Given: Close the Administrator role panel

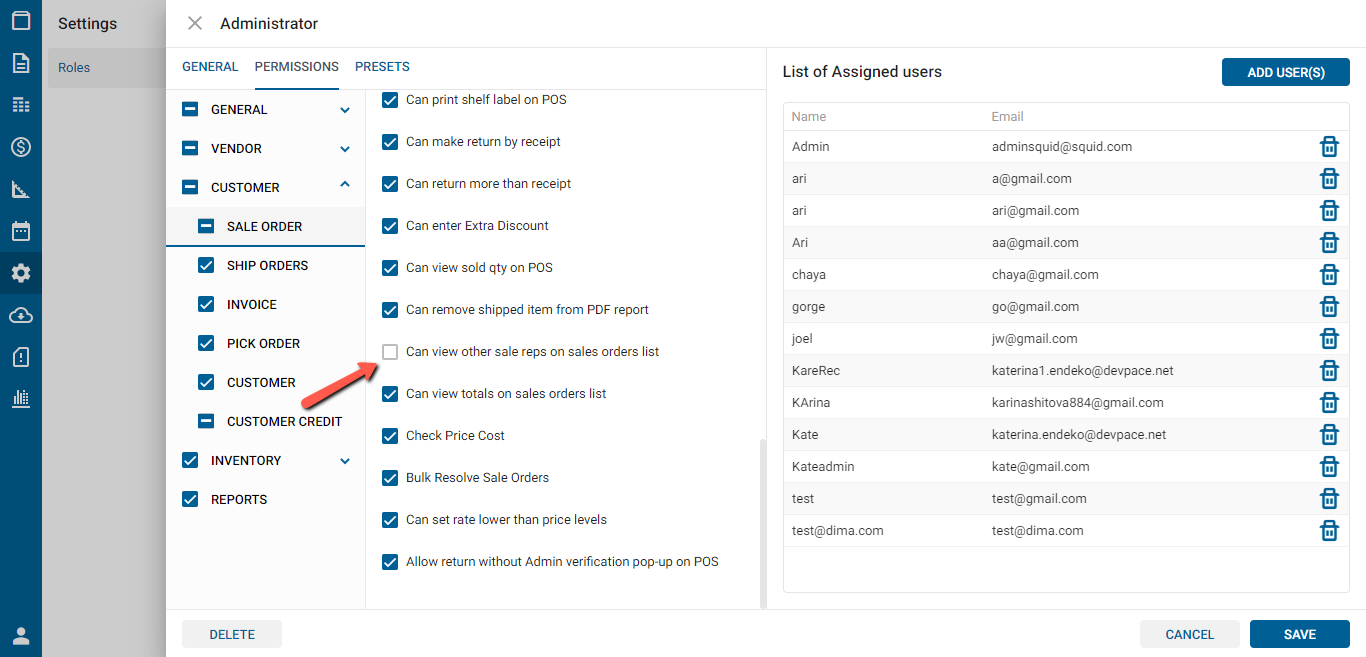Looking at the screenshot, I should pos(195,23).
